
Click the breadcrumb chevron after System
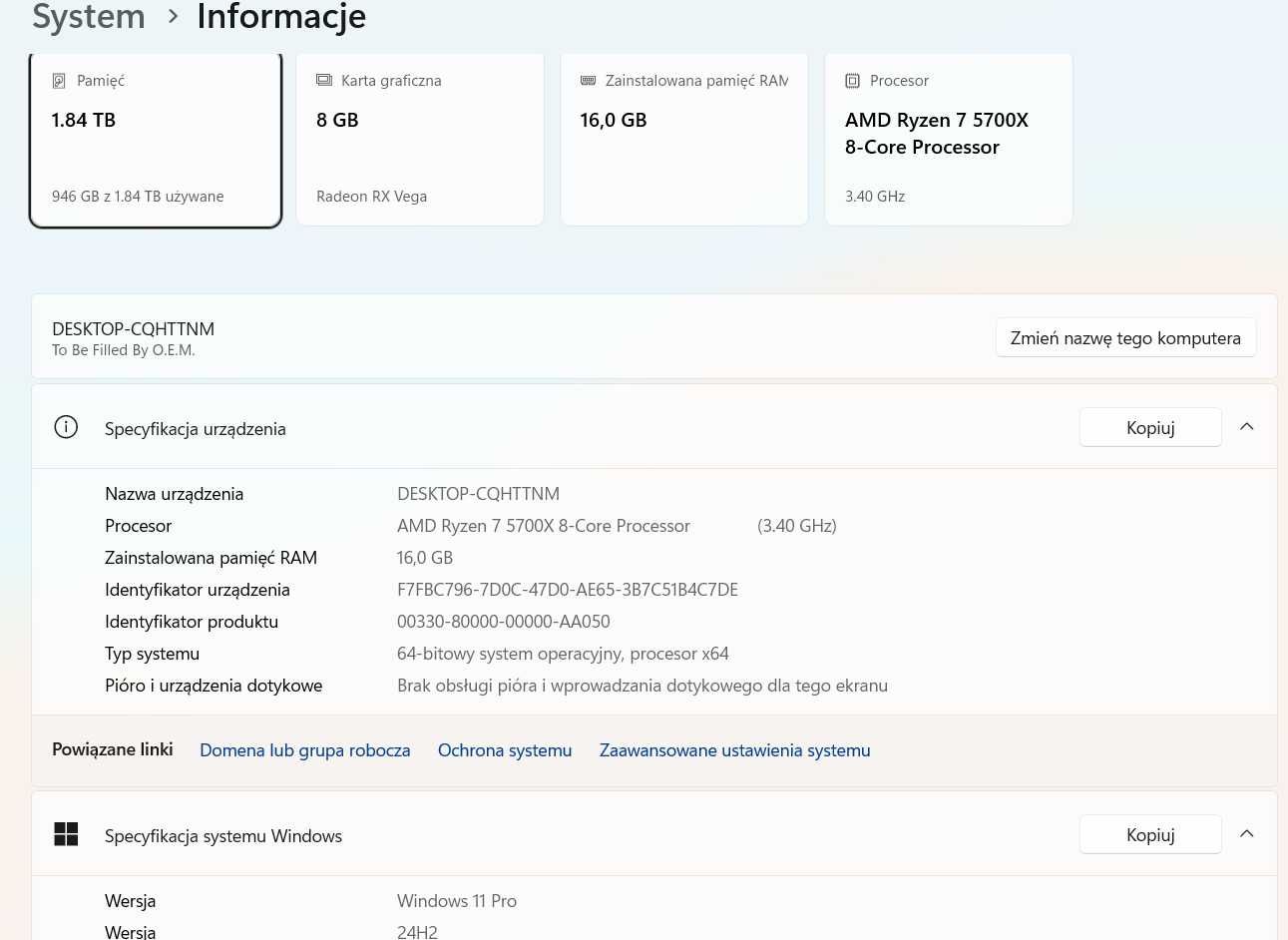point(173,16)
